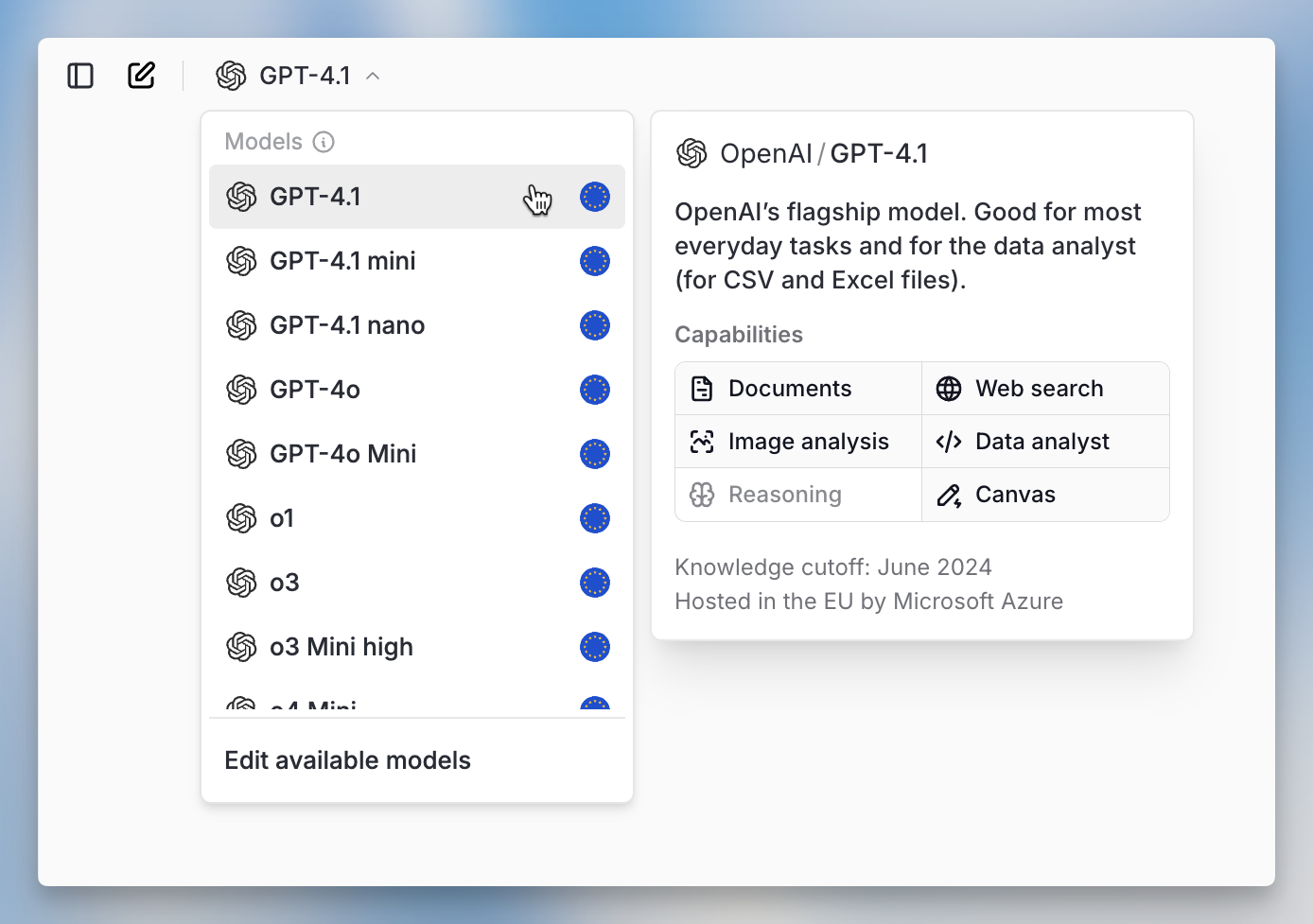
Task: Click OpenAI logo beside o1
Action: click(241, 518)
